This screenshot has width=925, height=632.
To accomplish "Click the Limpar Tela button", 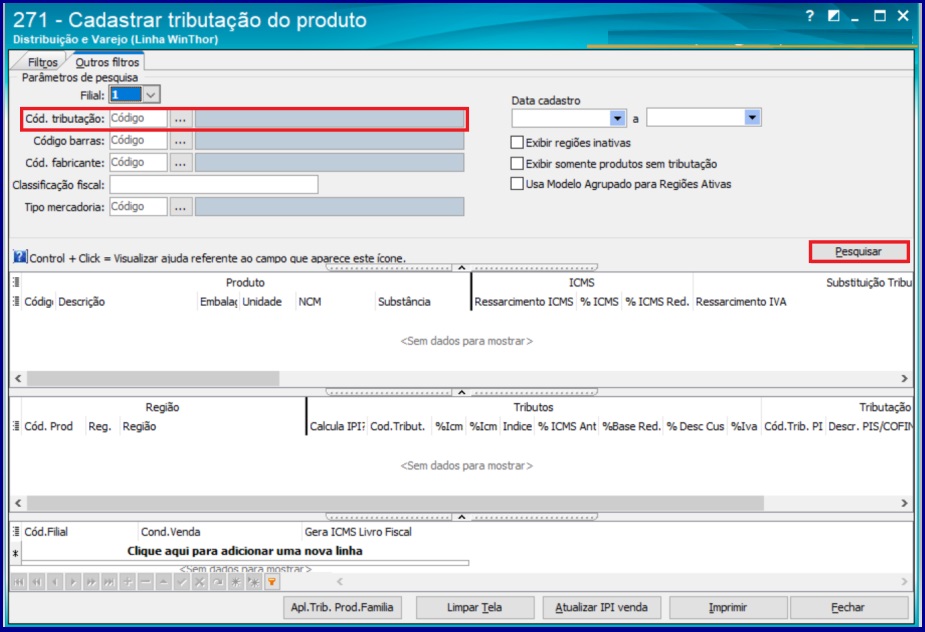I will [x=475, y=607].
